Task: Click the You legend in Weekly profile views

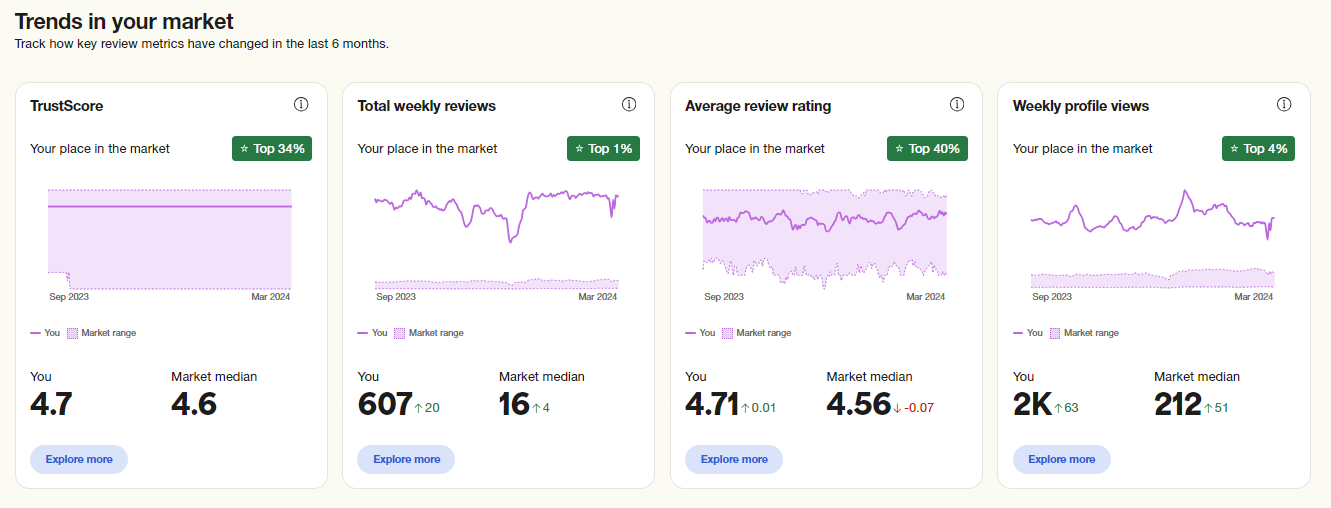Action: (x=1028, y=333)
